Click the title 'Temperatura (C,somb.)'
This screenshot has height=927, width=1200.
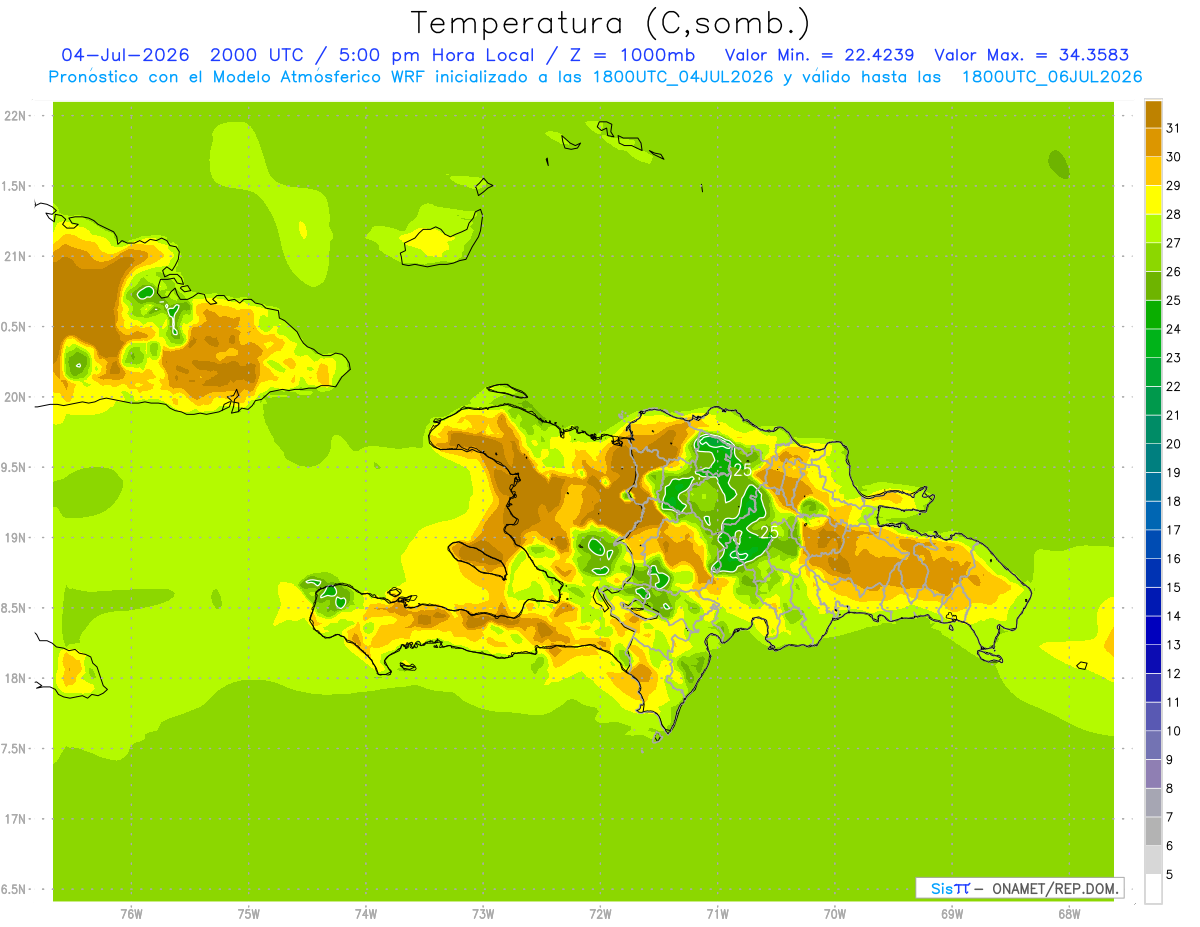pos(611,24)
